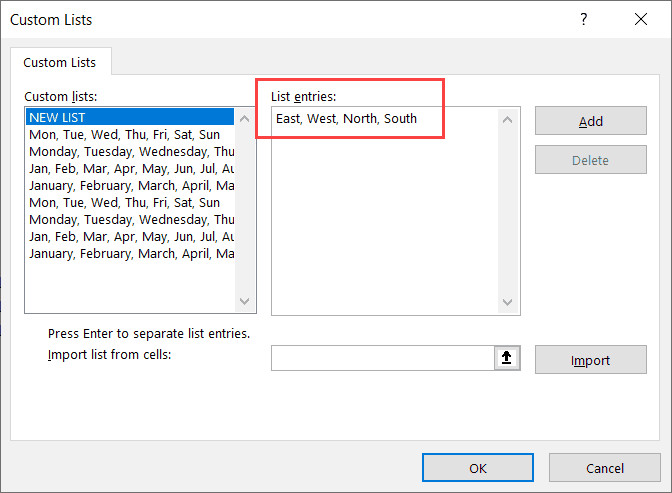Switch to the Custom Lists tab
Screen dimensions: 672x493
coord(60,62)
